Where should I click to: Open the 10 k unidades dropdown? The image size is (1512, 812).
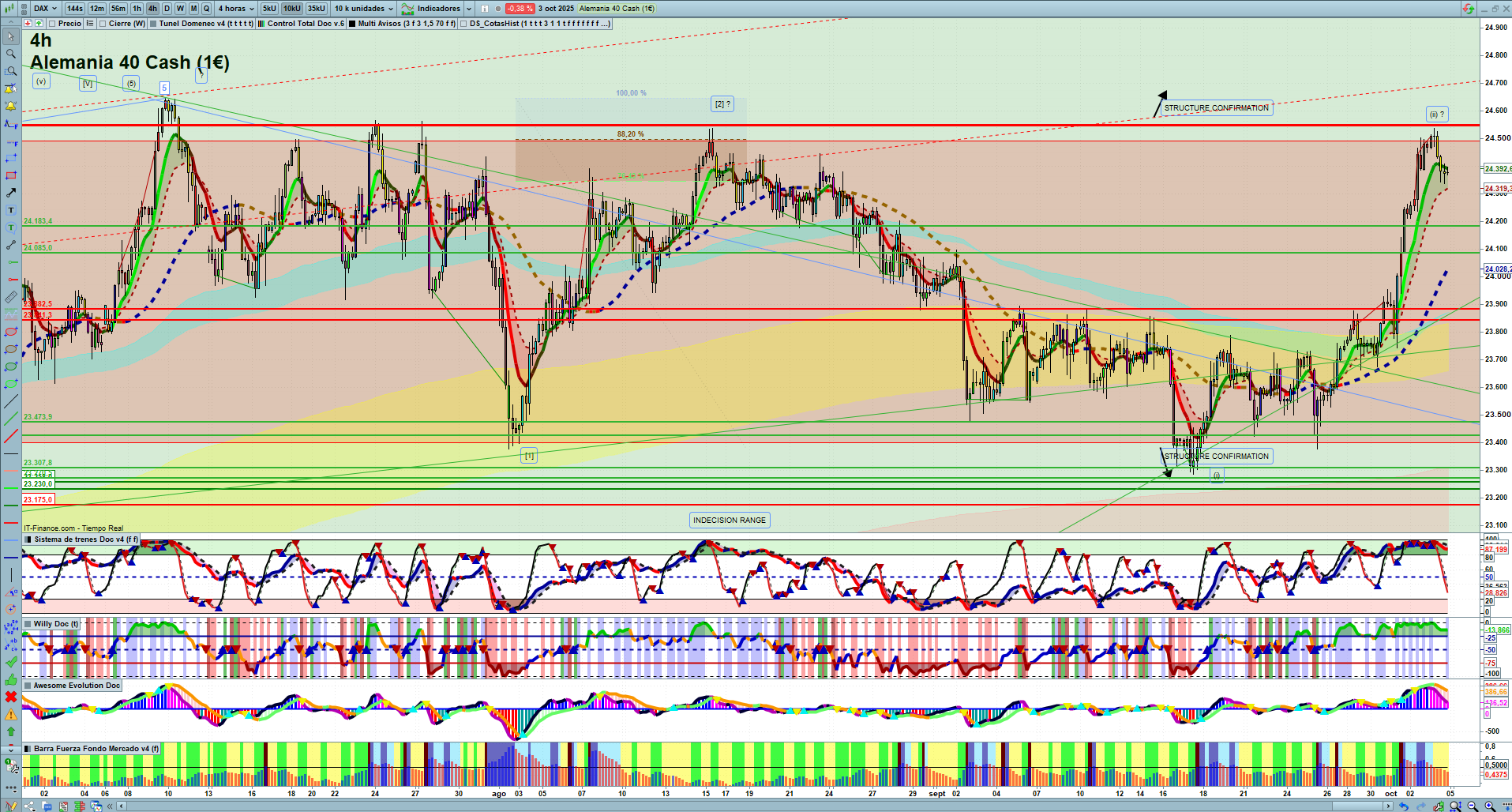[363, 9]
